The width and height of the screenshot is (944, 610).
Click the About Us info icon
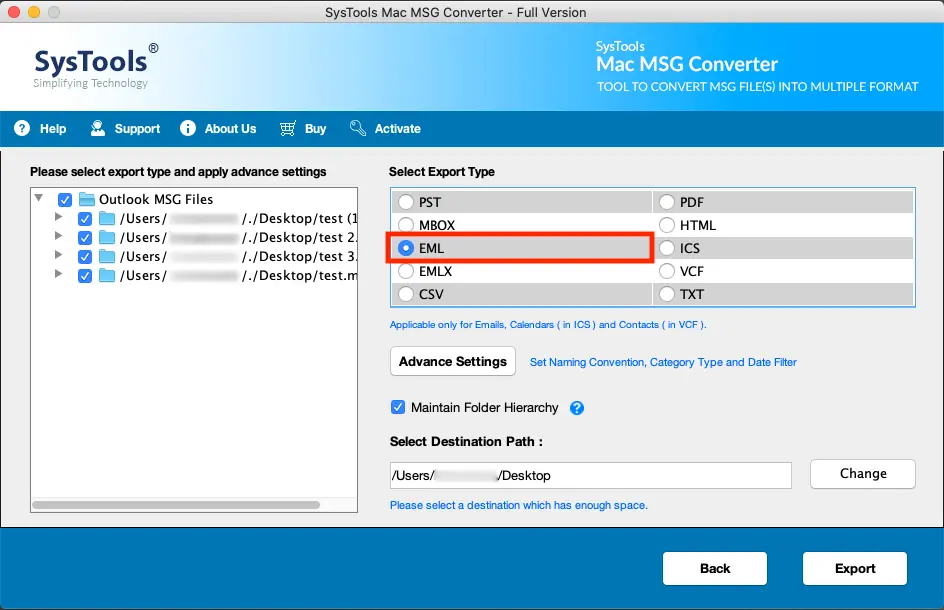click(x=187, y=128)
